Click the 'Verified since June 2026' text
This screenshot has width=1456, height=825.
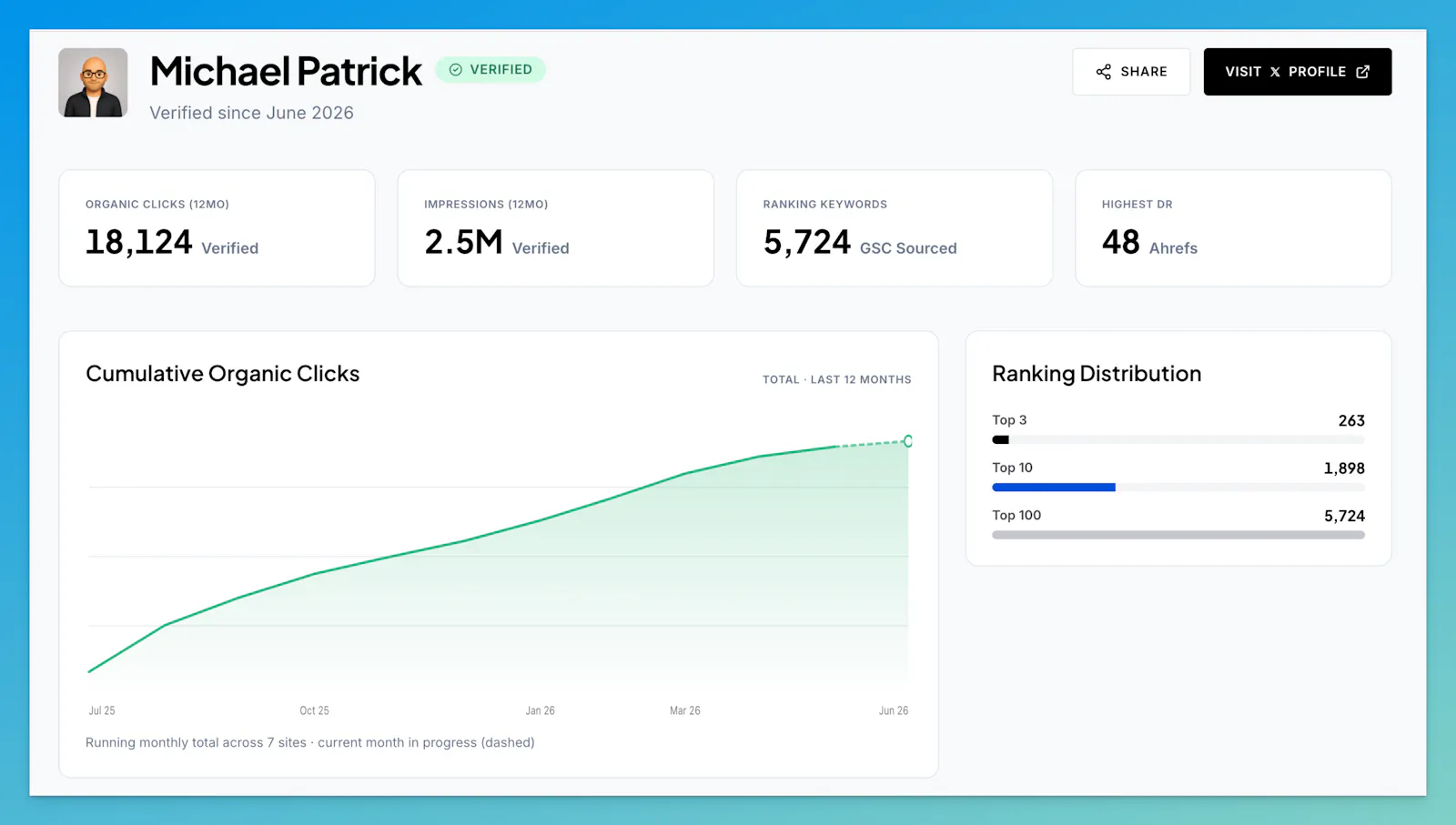pyautogui.click(x=251, y=113)
